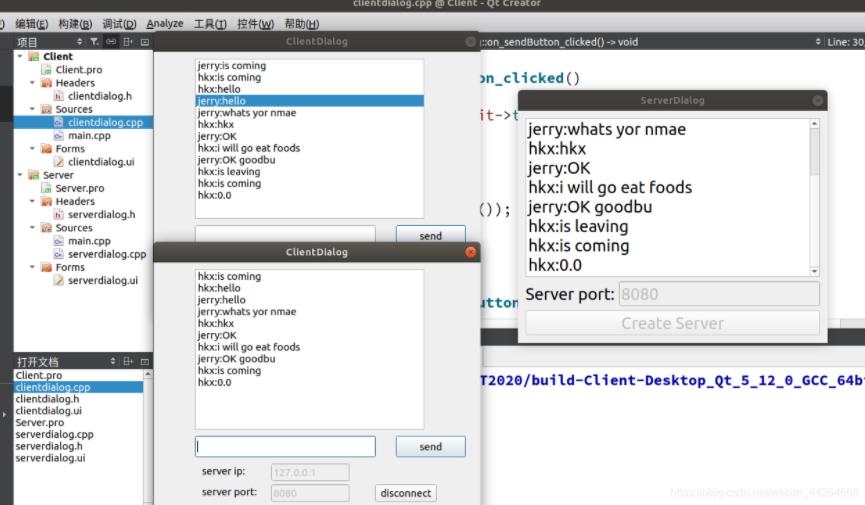Open the 构建(B) menu

(x=75, y=24)
